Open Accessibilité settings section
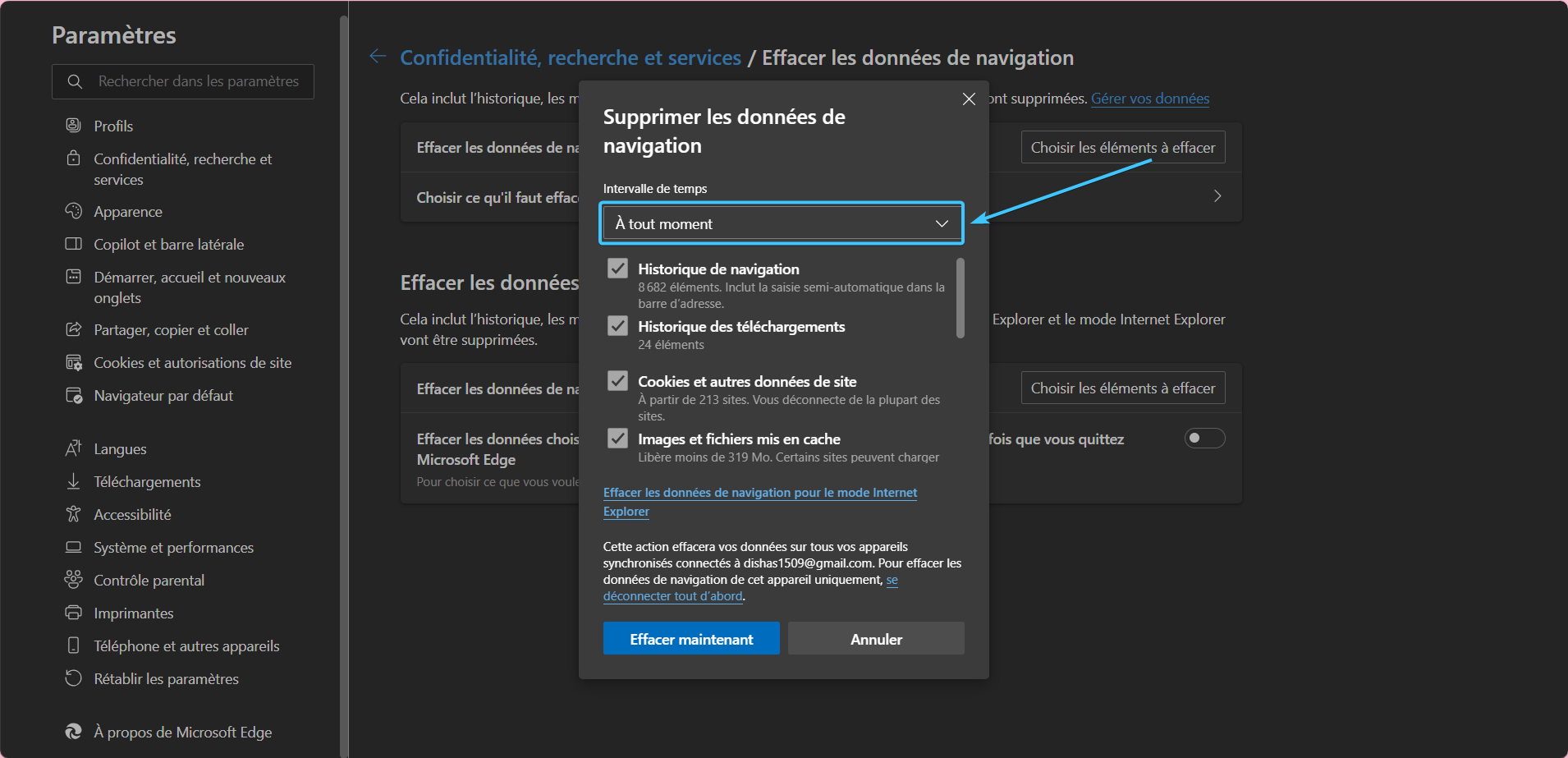Image resolution: width=1568 pixels, height=758 pixels. 132,514
